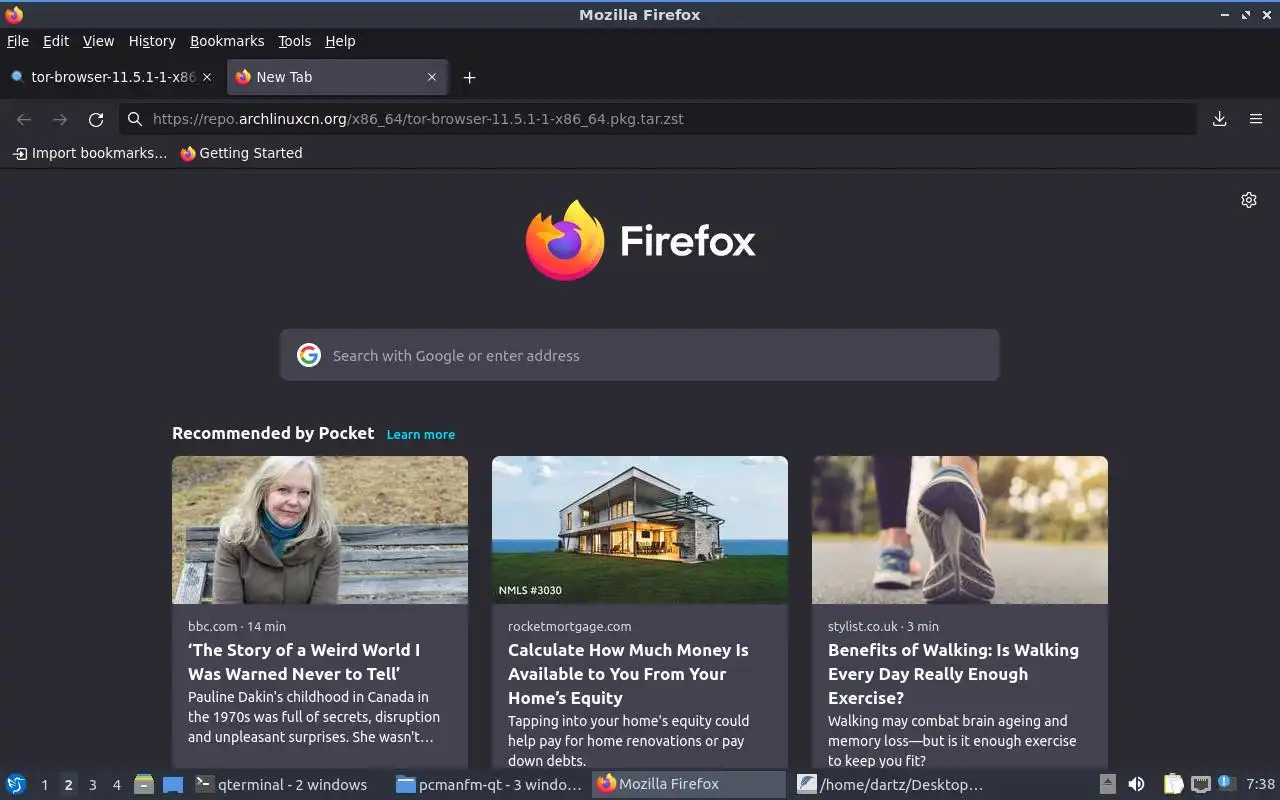Open the Help menu
The height and width of the screenshot is (800, 1280).
point(340,41)
